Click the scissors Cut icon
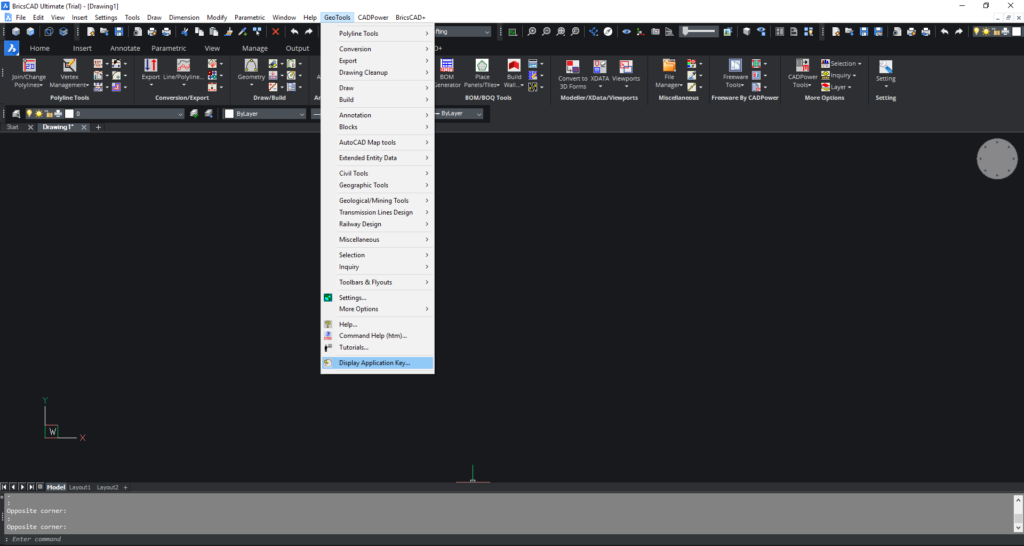This screenshot has height=546, width=1024. (185, 31)
